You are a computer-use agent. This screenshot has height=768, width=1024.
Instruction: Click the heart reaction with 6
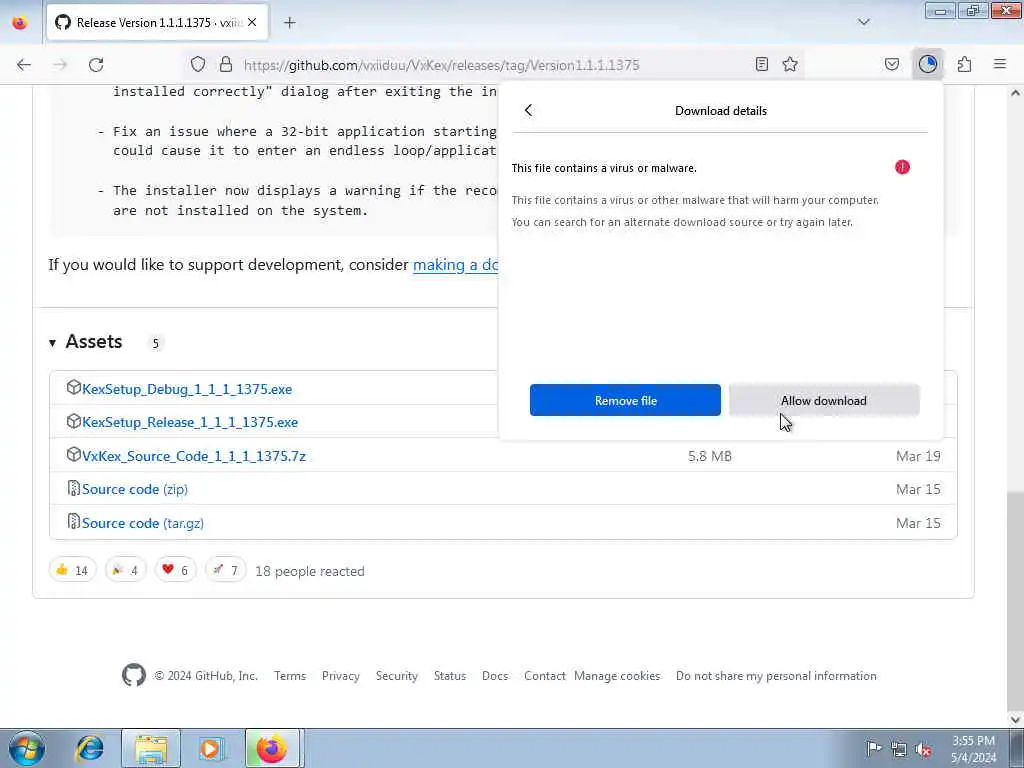coord(175,570)
